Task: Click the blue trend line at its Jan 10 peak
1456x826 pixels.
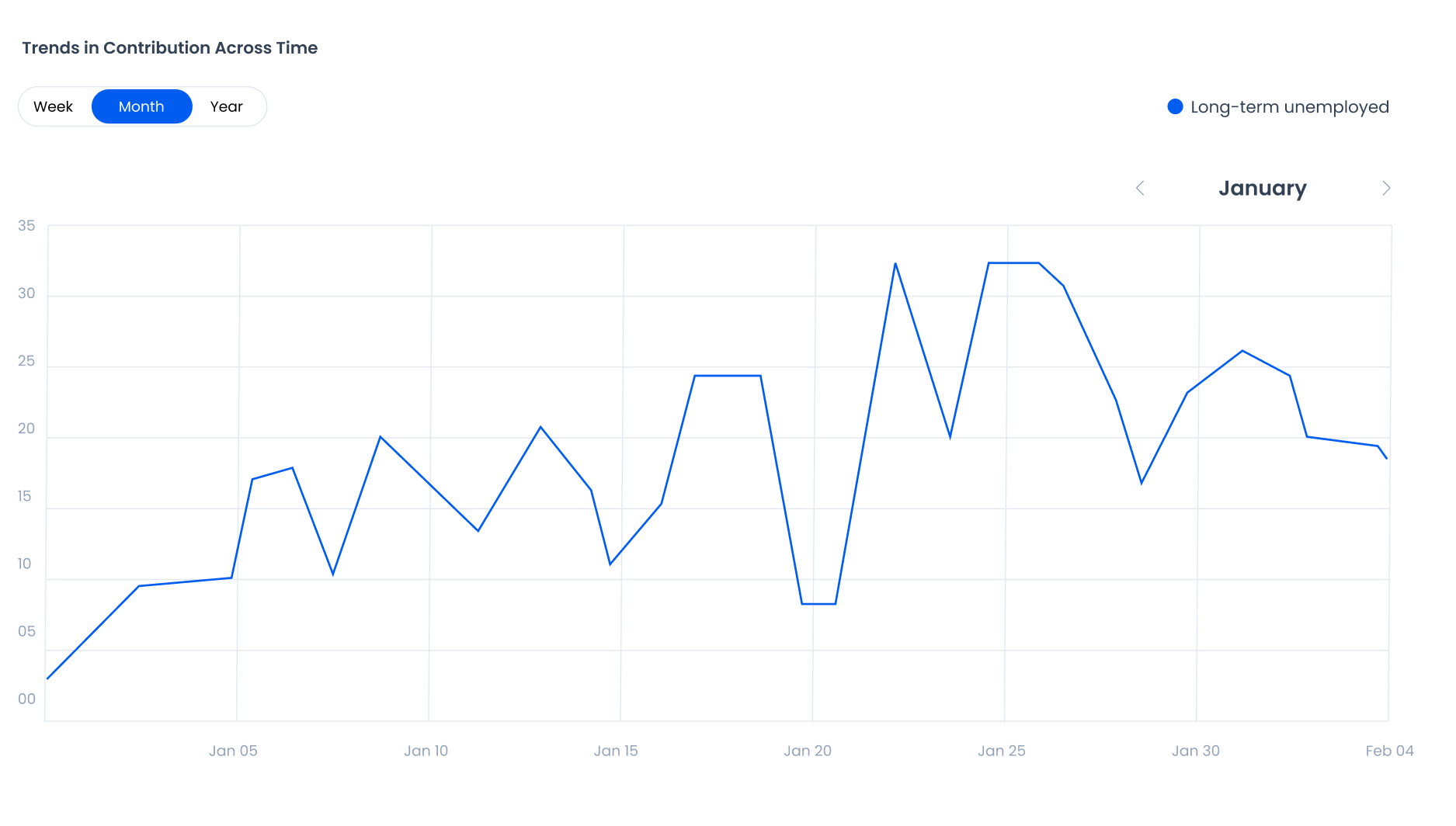Action: (x=381, y=437)
